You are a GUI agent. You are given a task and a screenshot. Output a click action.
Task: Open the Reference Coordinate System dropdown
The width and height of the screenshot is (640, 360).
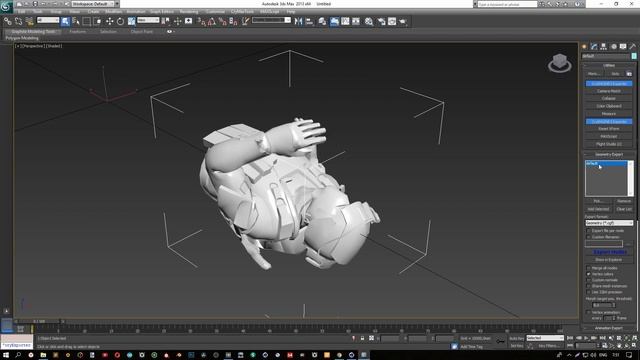[x=148, y=20]
